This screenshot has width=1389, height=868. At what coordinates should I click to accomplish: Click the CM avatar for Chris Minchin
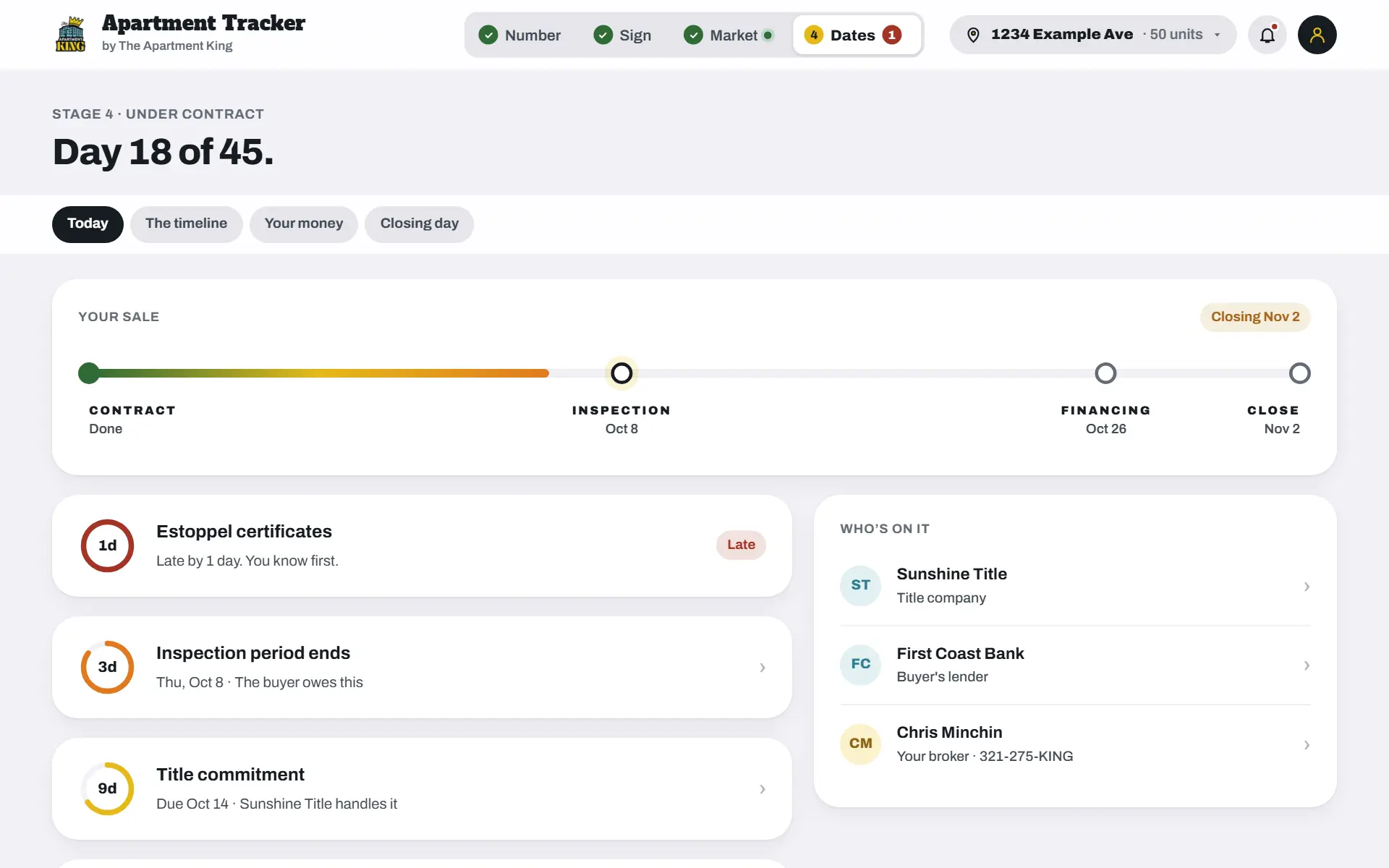tap(860, 744)
